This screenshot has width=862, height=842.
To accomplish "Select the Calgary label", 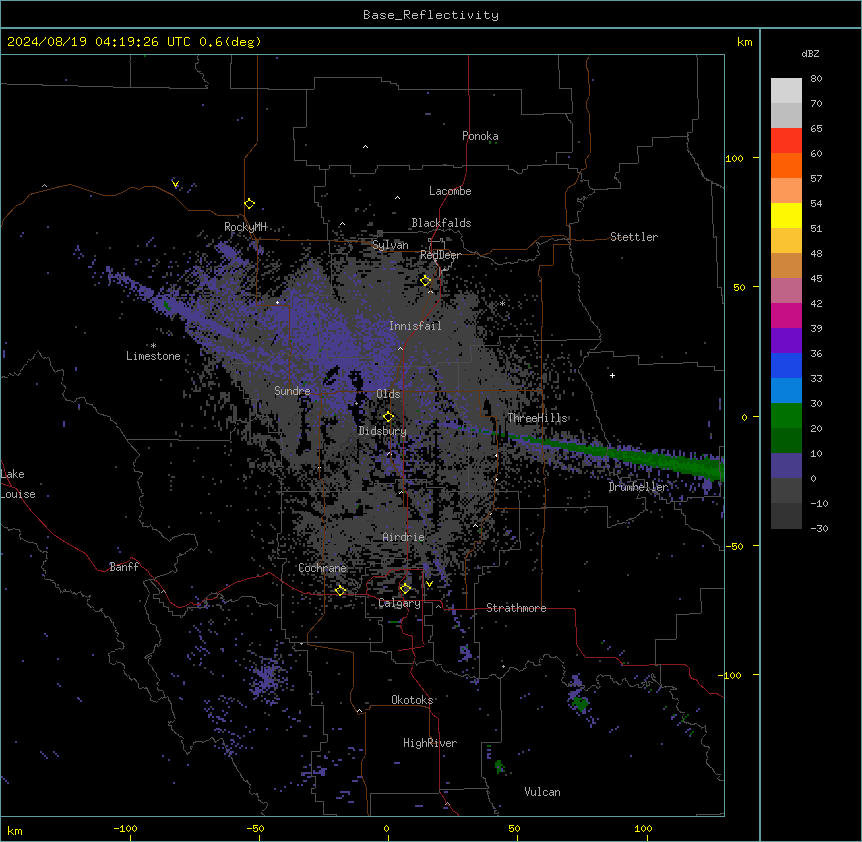I will (x=399, y=603).
